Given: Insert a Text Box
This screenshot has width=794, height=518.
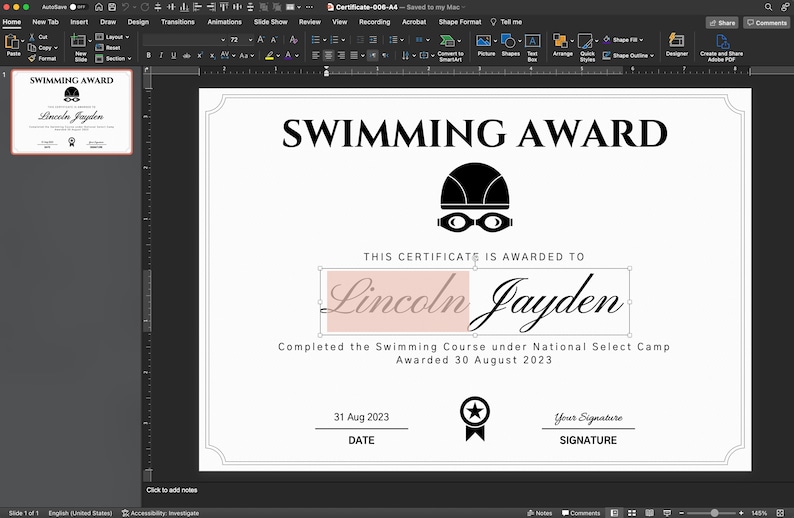Looking at the screenshot, I should click(x=532, y=48).
